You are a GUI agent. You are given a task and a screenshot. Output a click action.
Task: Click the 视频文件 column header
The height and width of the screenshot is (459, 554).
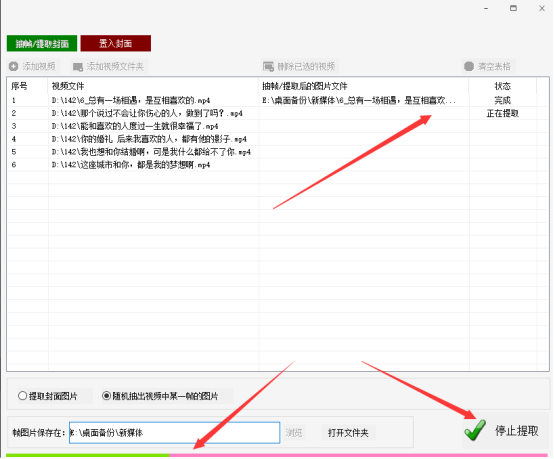(x=68, y=86)
